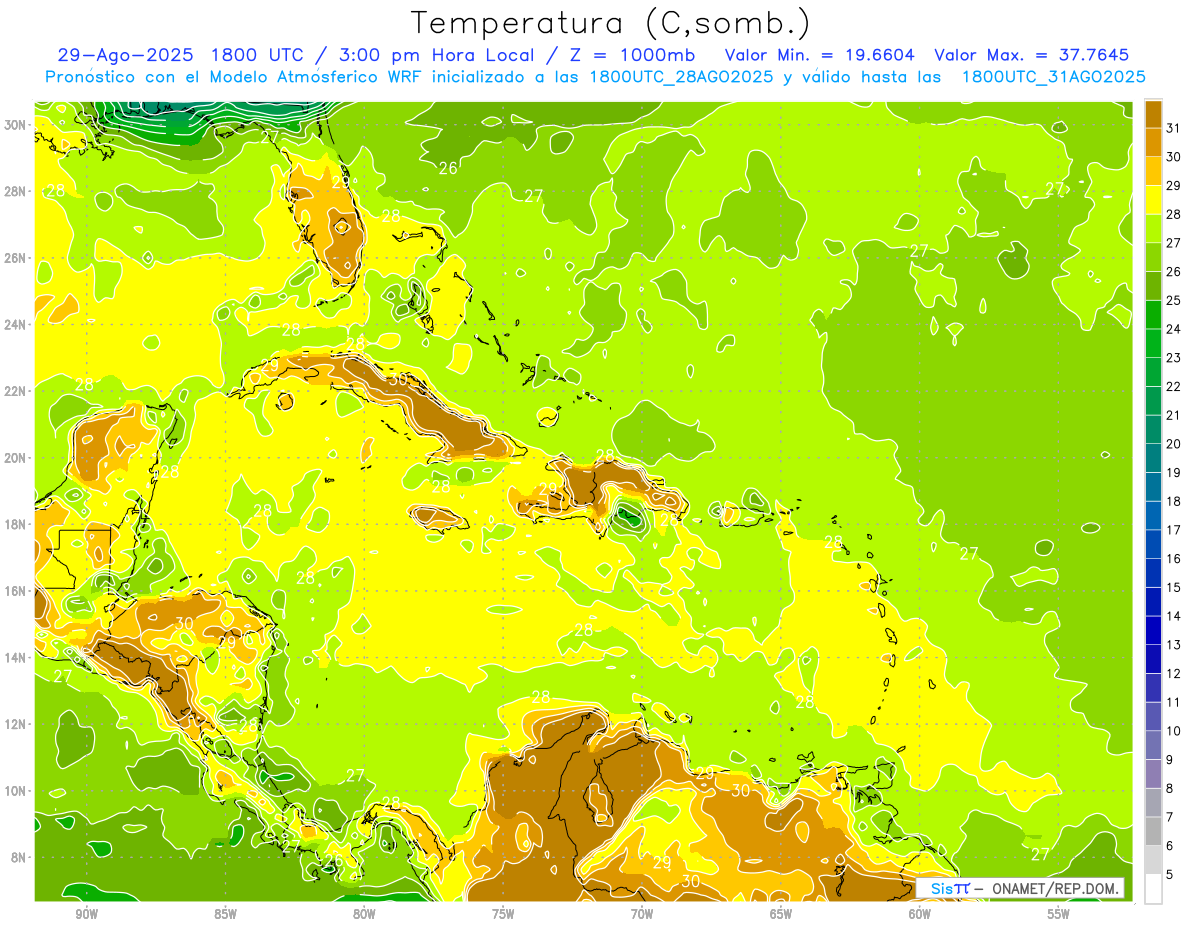Click the '8N' latitude label

coord(19,858)
